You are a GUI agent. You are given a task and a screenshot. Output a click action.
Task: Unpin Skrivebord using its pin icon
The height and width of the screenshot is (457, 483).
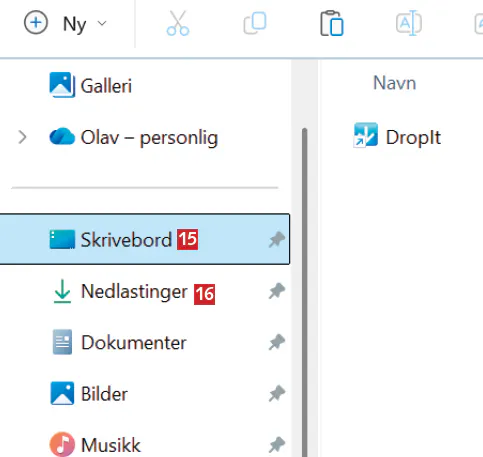coord(277,239)
